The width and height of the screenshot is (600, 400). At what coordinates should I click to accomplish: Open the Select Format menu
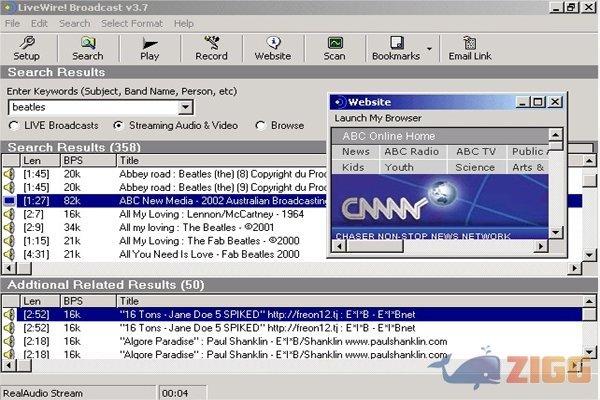(131, 23)
